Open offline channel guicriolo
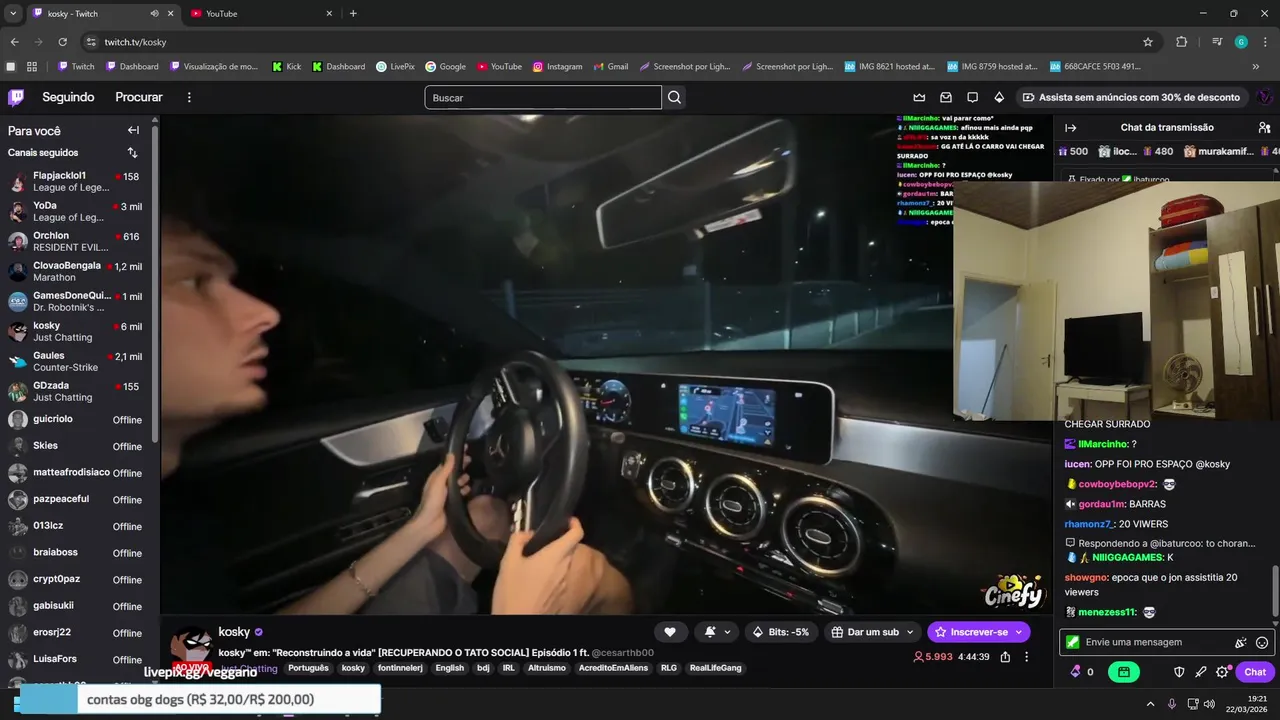The width and height of the screenshot is (1280, 720). tap(78, 419)
